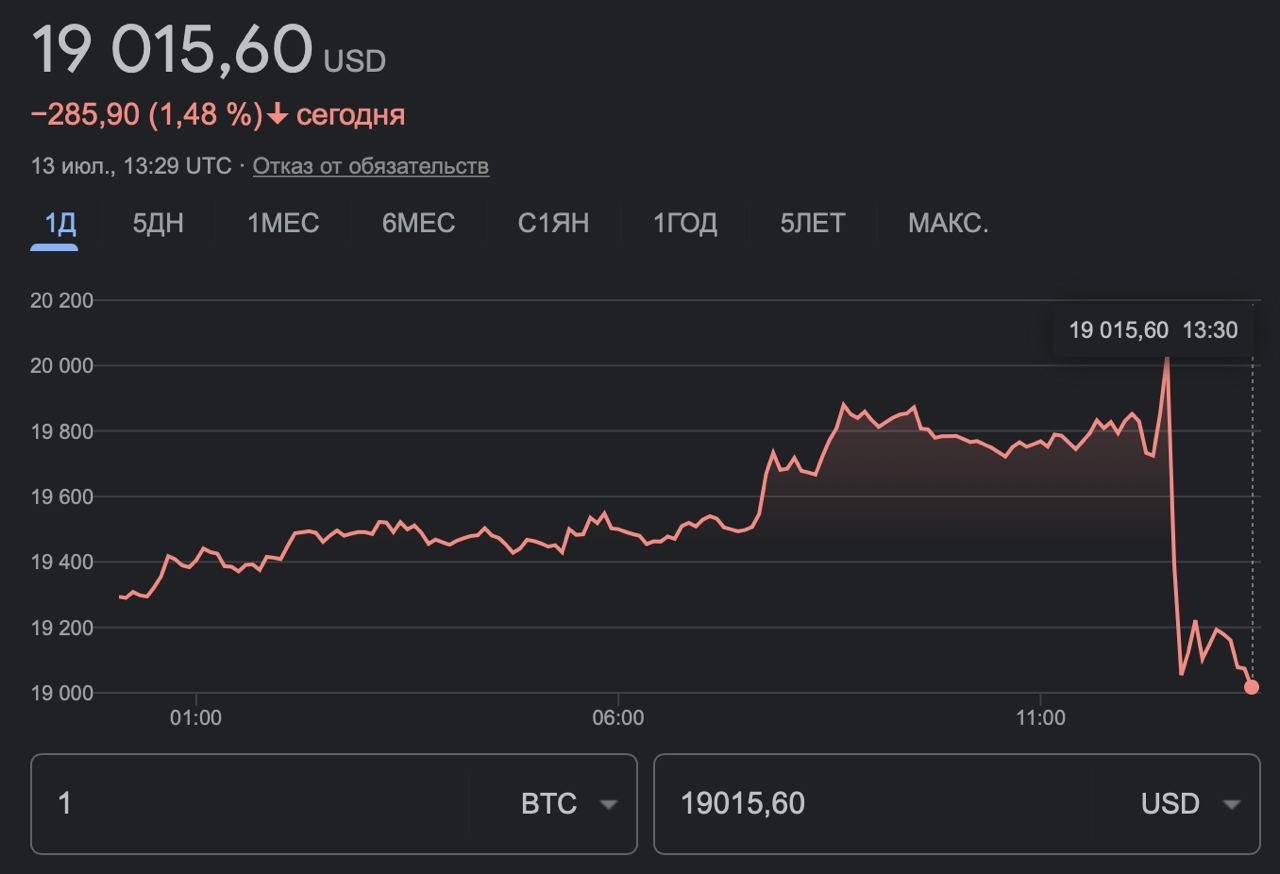The image size is (1280, 874).
Task: Switch to the 5ДН range tab
Action: click(158, 223)
